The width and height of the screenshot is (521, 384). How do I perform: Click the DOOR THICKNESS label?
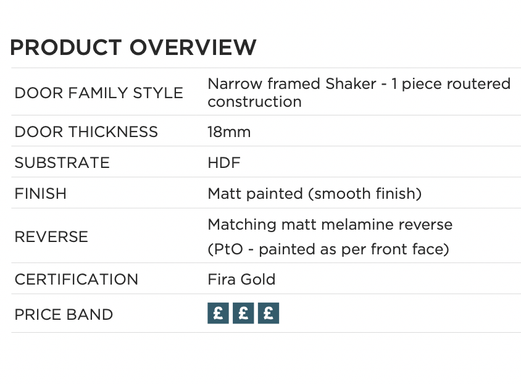(86, 132)
